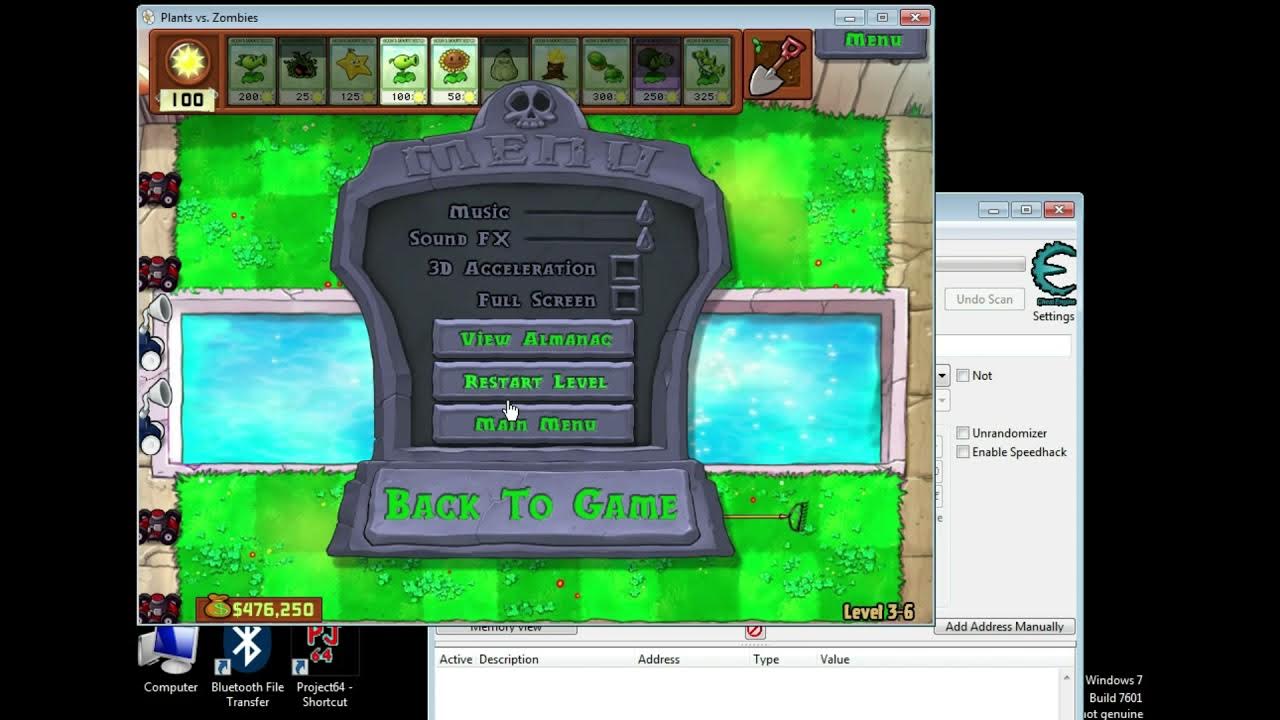Go to Main Menu
Screen dimensions: 1280x720
point(534,424)
